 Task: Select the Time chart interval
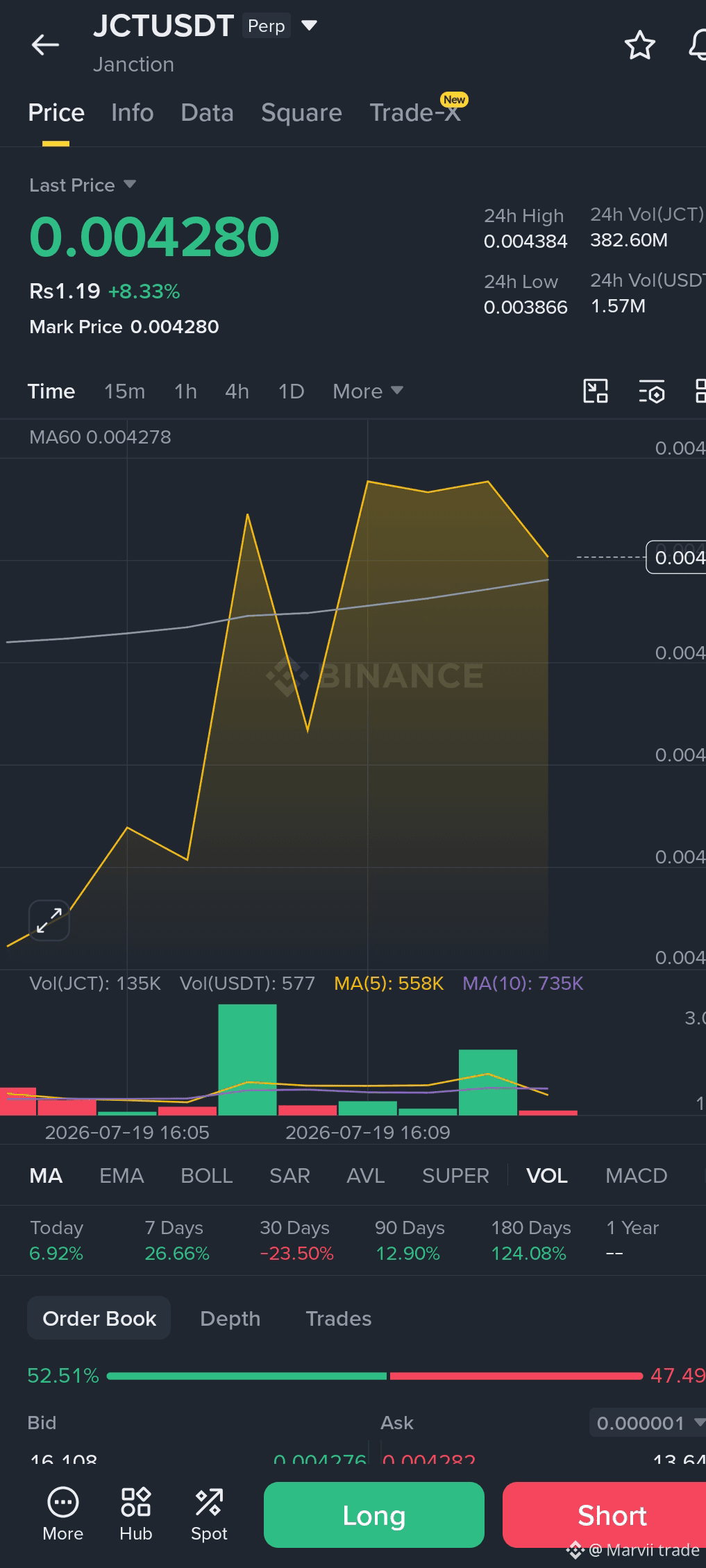coord(51,391)
